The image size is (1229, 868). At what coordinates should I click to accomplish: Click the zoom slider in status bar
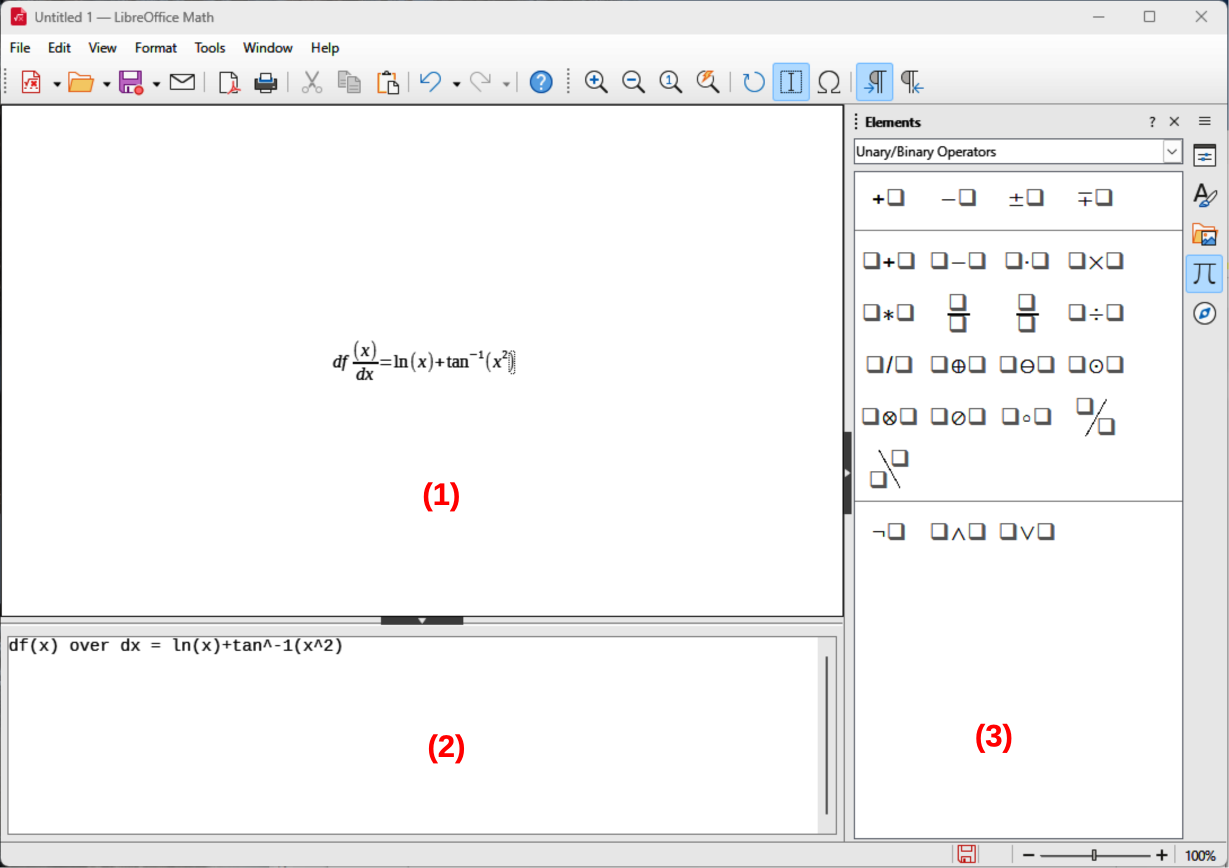point(1094,855)
